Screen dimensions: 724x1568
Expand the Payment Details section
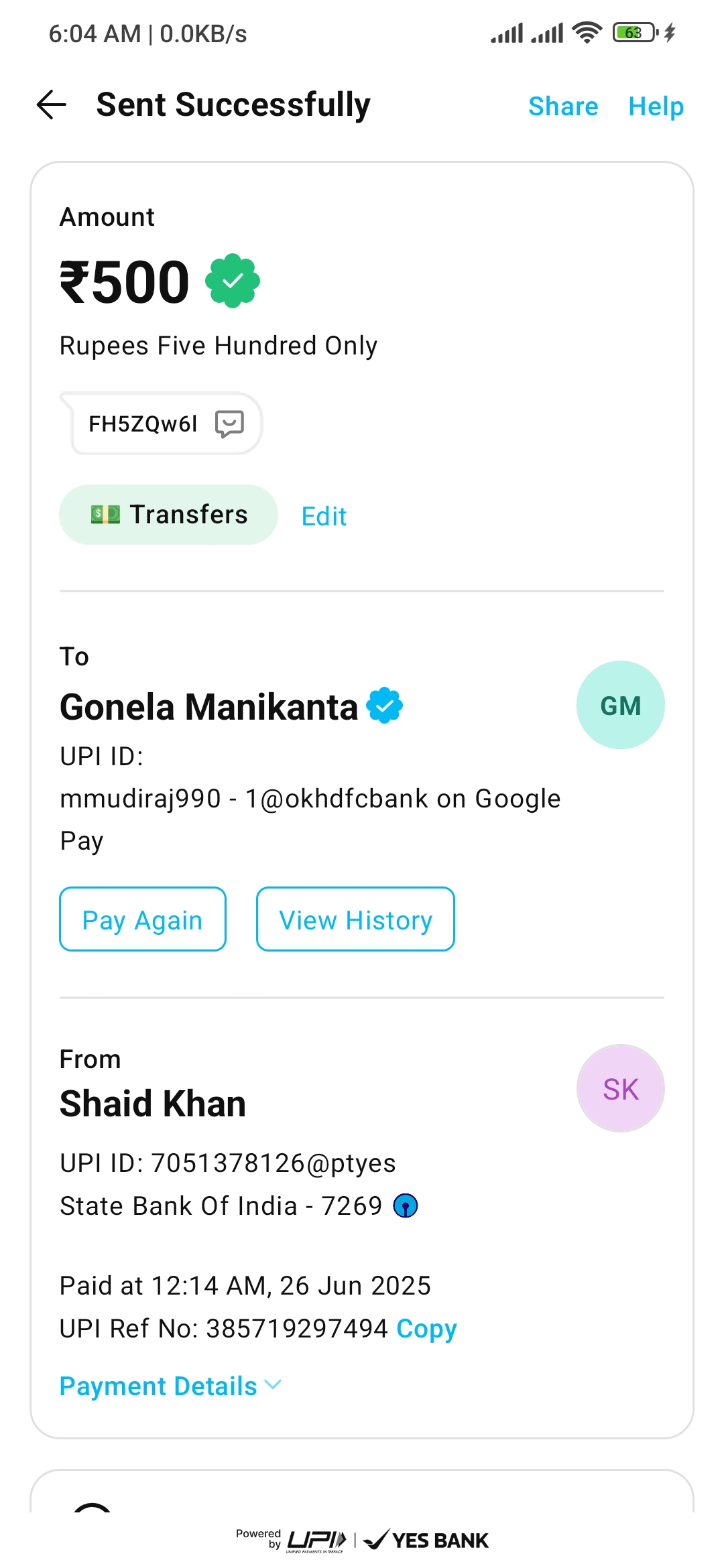pyautogui.click(x=158, y=1386)
